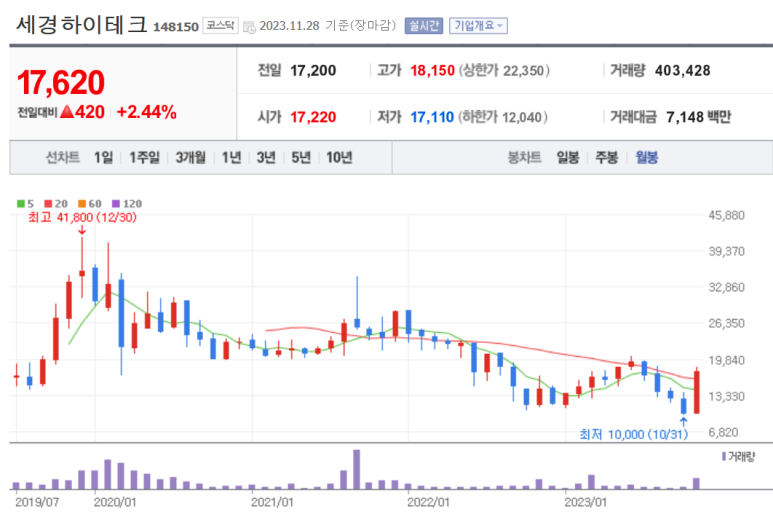Click the 6,820 y-axis price label
The width and height of the screenshot is (773, 517).
(x=724, y=432)
